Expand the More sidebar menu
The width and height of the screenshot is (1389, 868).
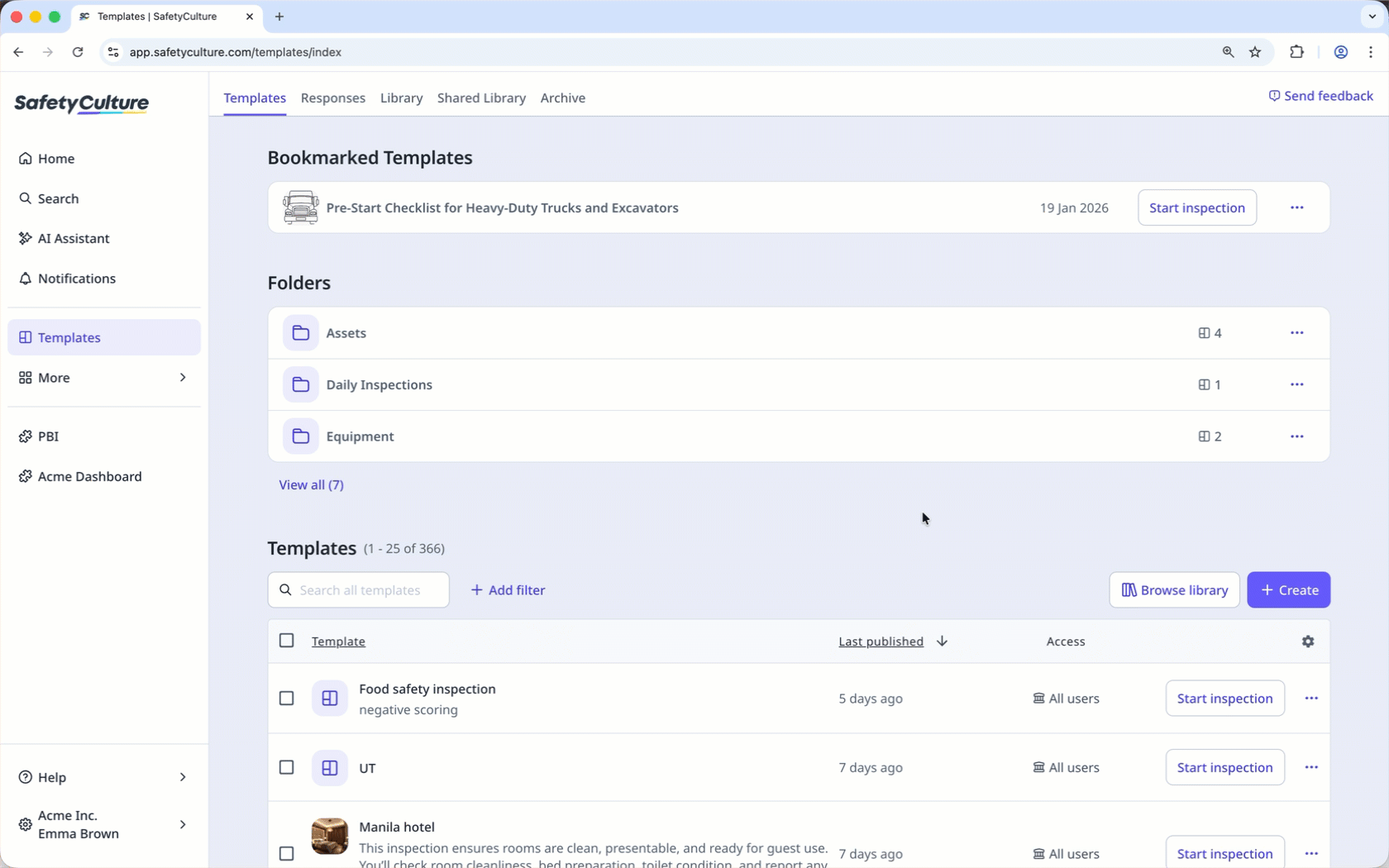pyautogui.click(x=103, y=378)
